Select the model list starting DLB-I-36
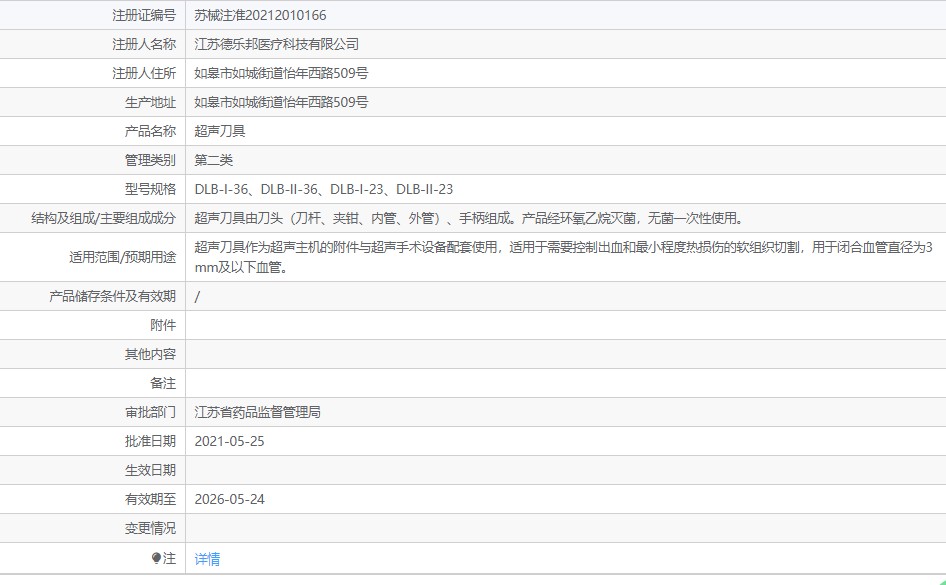 point(323,189)
